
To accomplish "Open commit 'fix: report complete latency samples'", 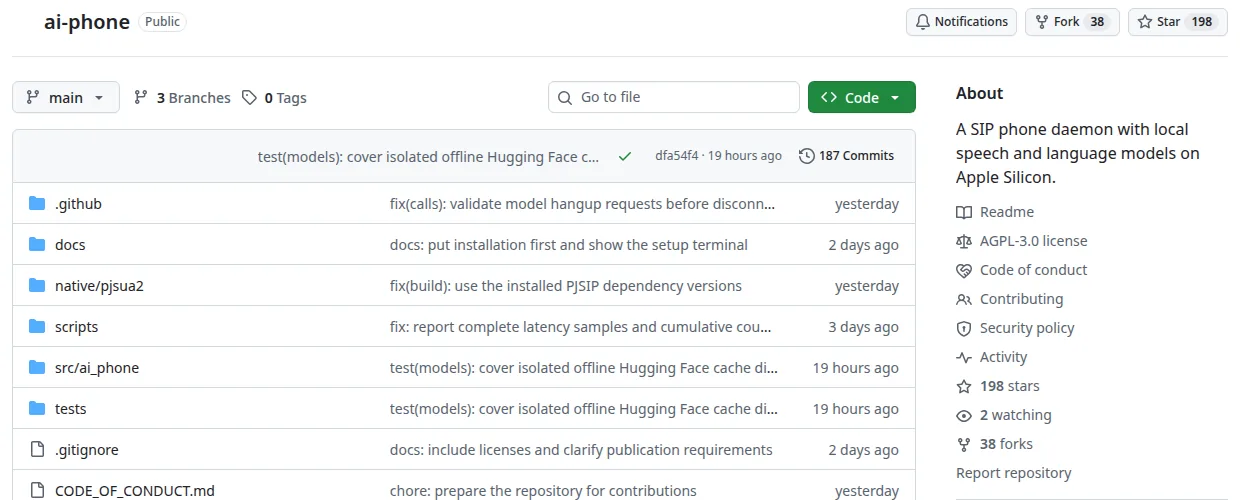I will (581, 327).
